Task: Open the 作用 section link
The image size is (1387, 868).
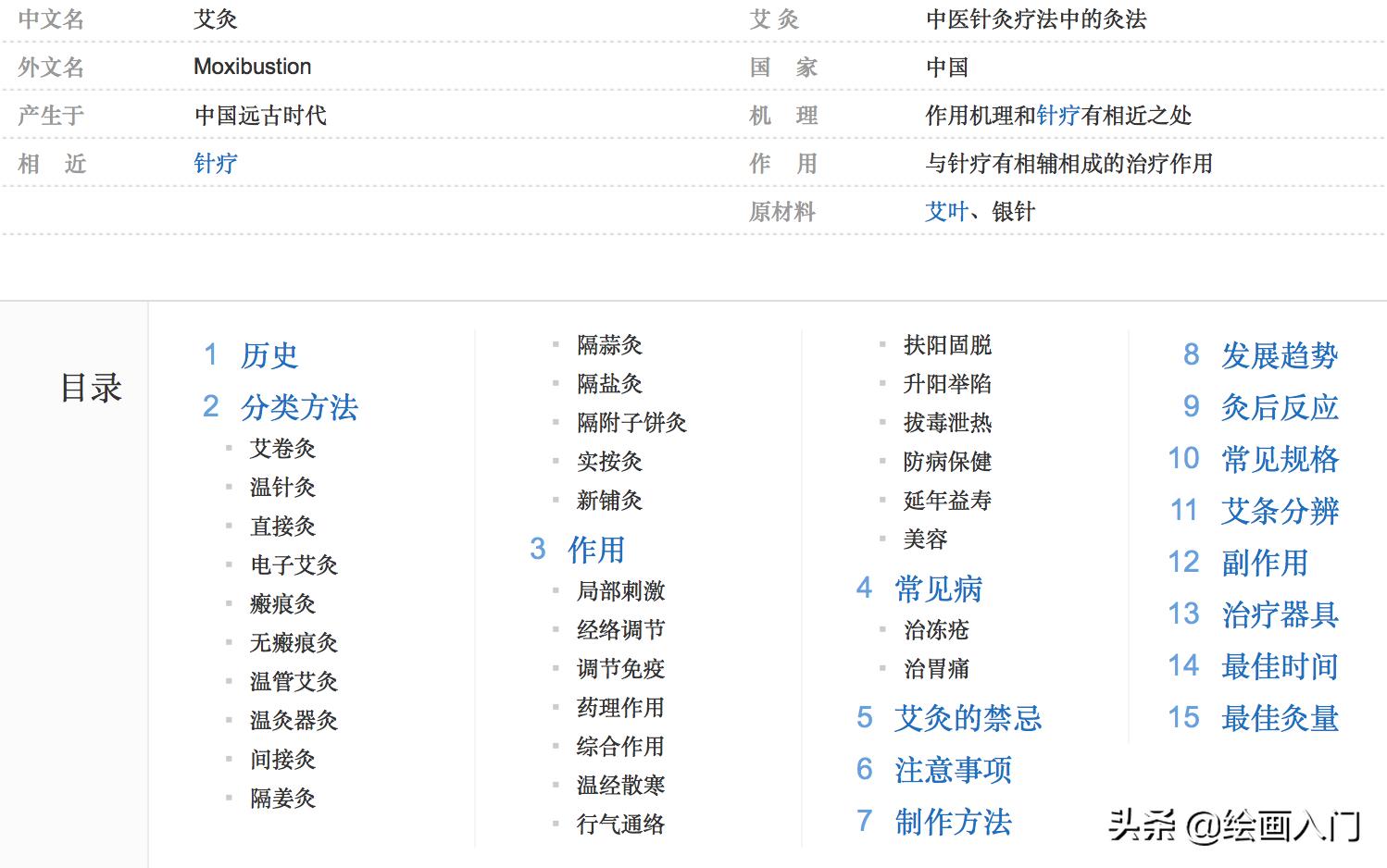Action: point(596,550)
